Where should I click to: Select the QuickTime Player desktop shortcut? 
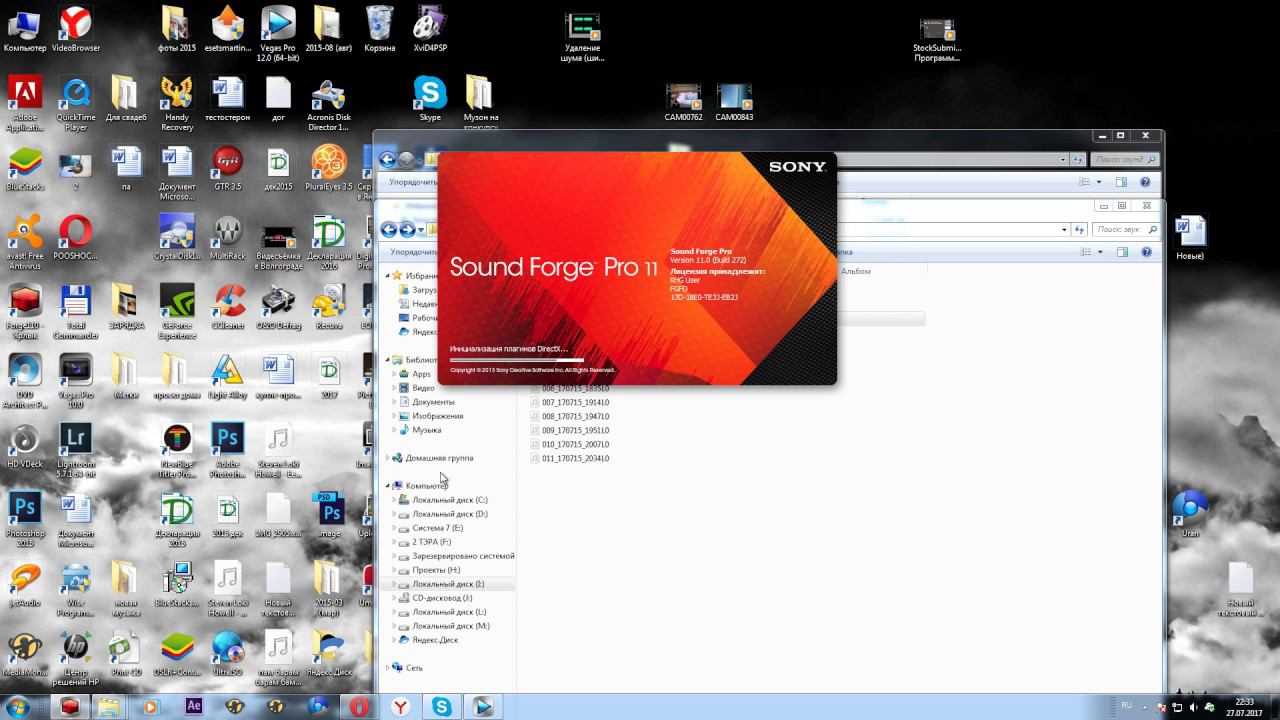(x=76, y=104)
